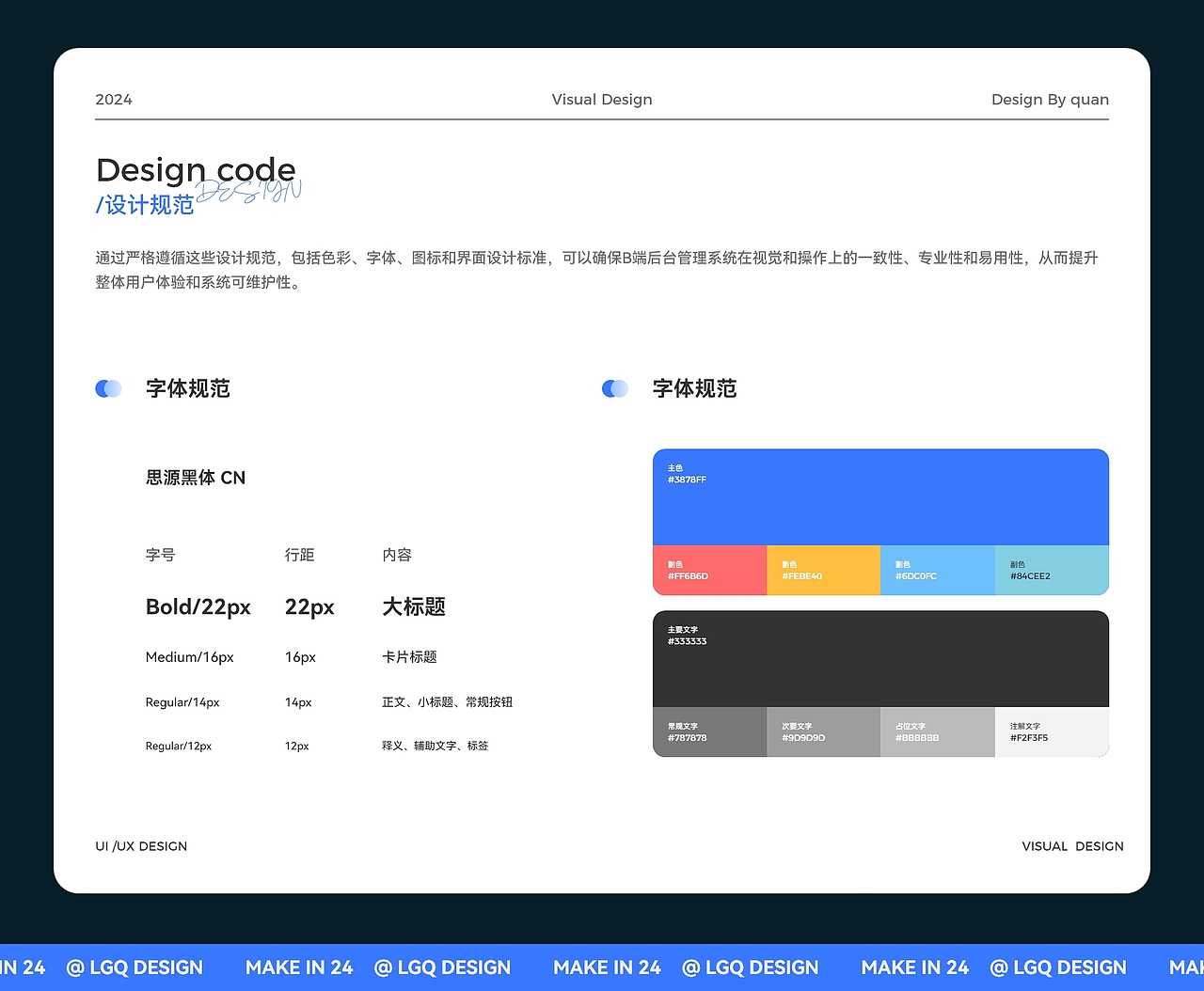This screenshot has width=1204, height=991.
Task: Select the dark text color swatch #333333
Action: point(880,659)
